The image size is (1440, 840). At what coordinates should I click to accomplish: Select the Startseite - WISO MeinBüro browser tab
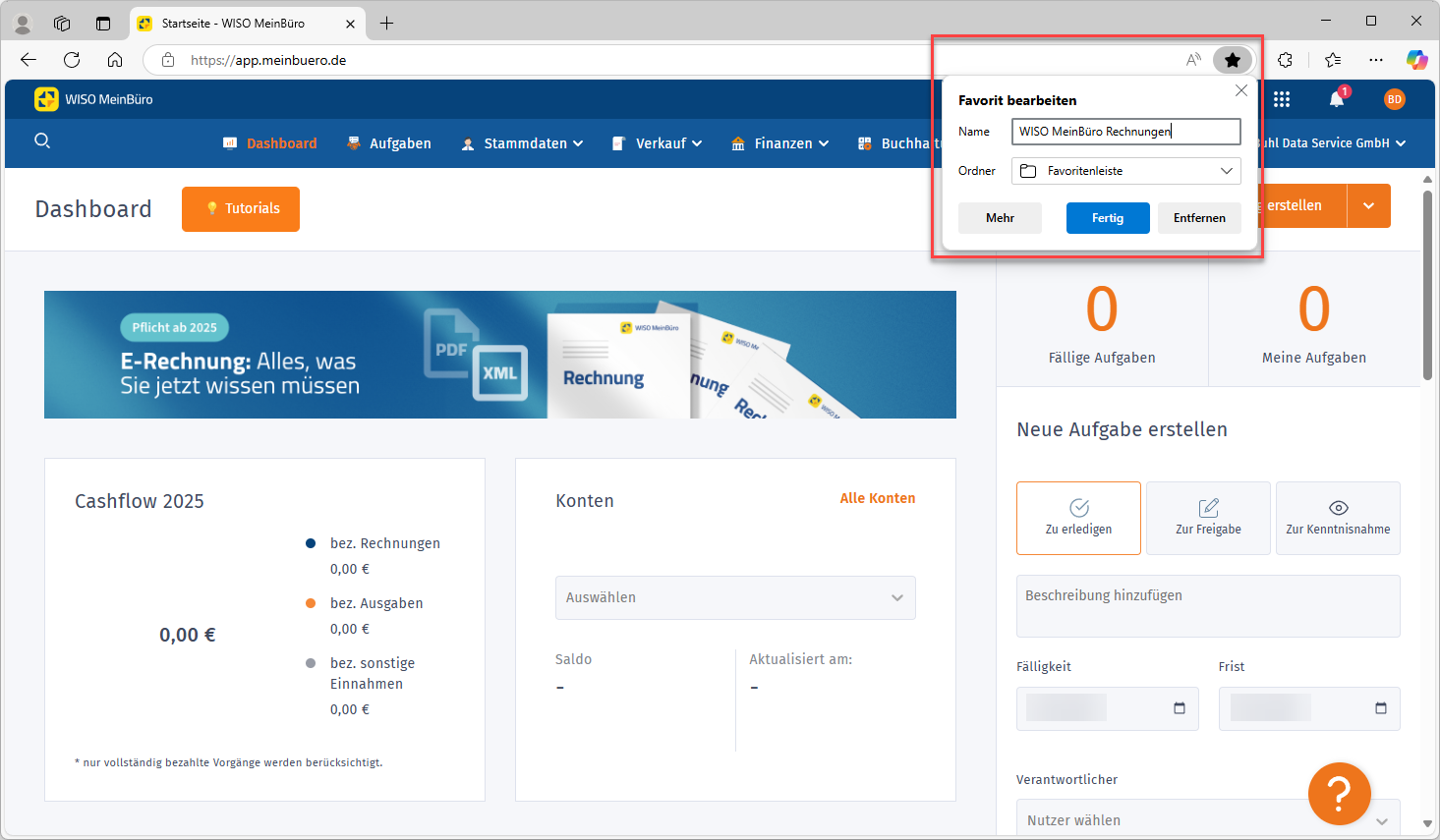[x=247, y=24]
